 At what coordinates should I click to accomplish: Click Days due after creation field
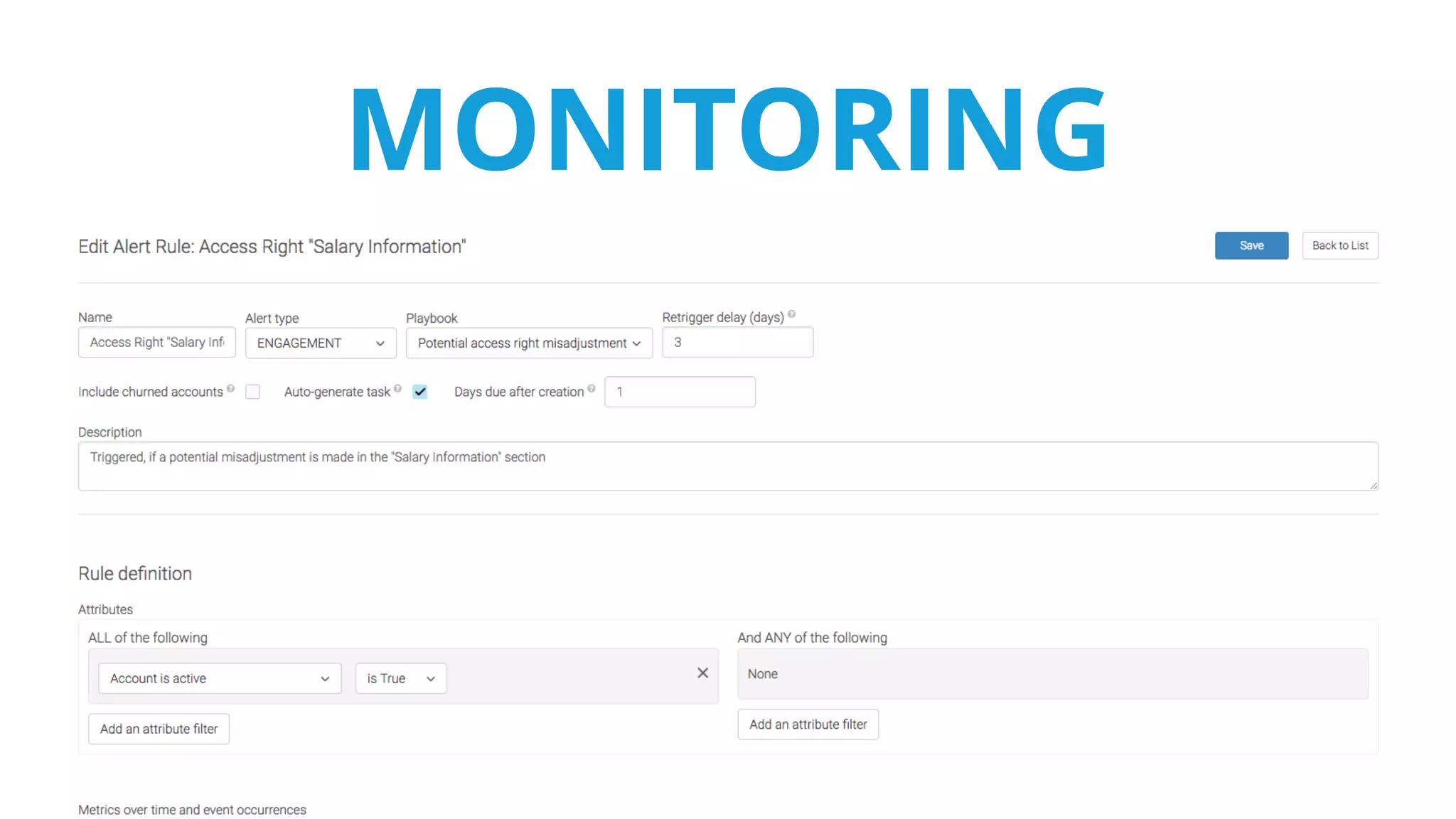(x=680, y=392)
